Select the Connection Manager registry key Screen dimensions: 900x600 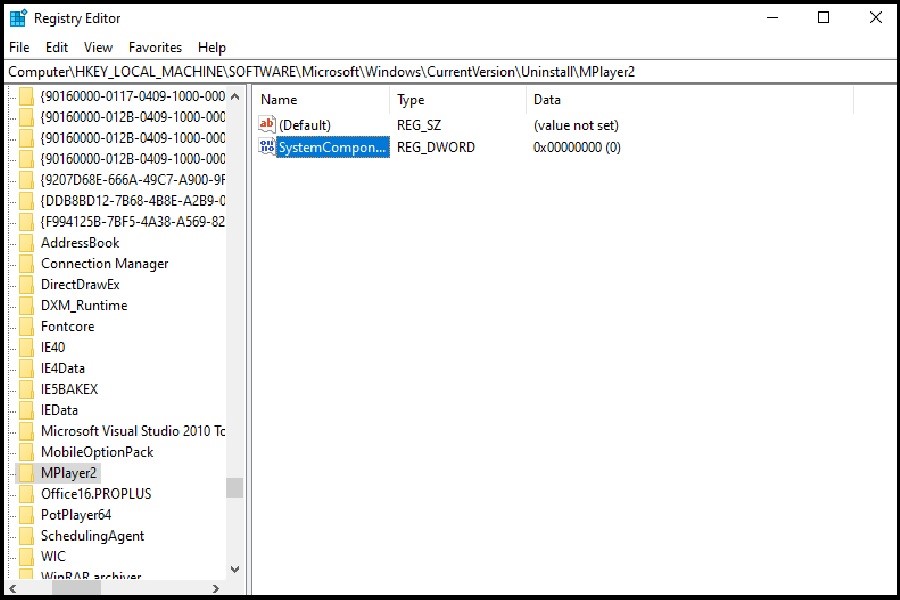(x=104, y=264)
